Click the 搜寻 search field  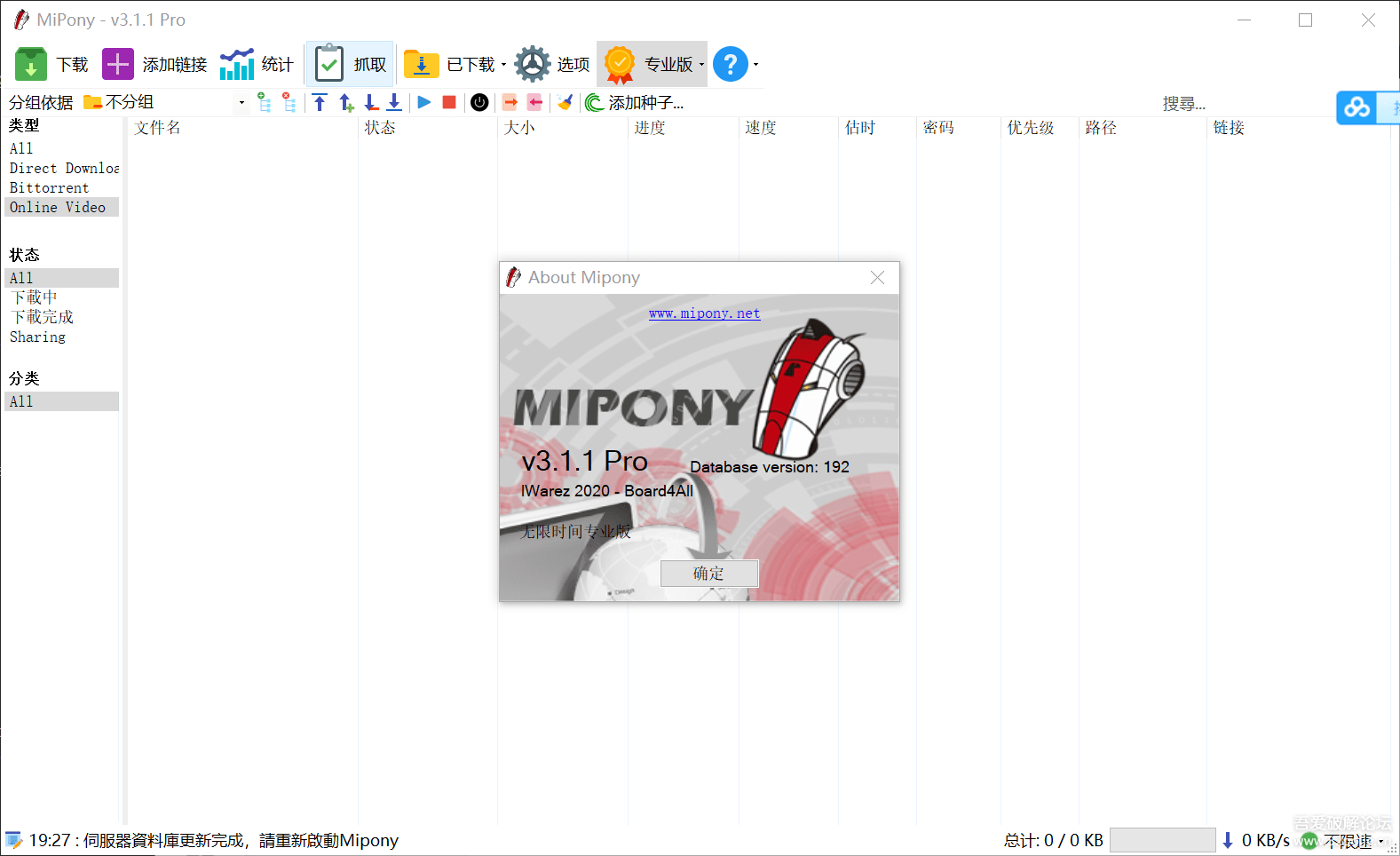click(x=1243, y=104)
